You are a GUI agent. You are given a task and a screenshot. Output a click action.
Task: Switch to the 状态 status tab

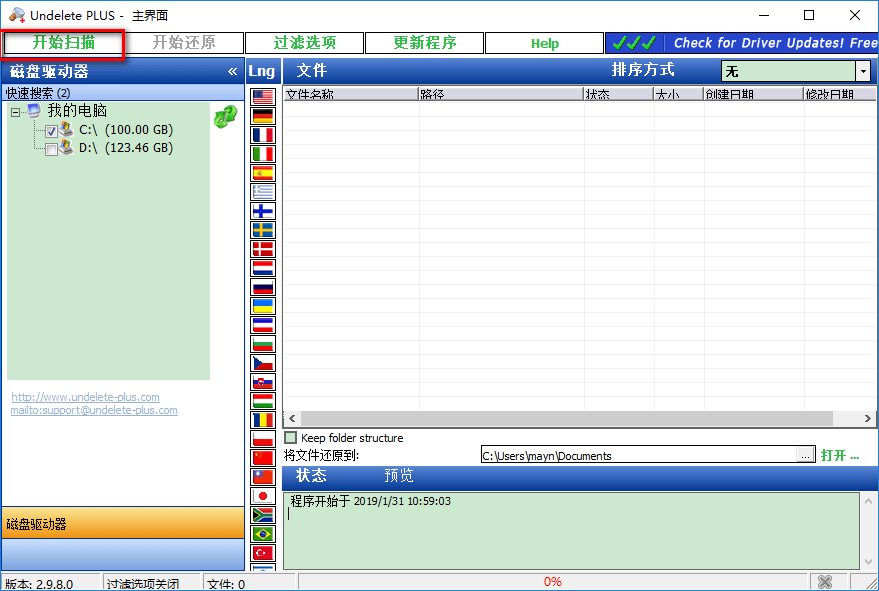[311, 475]
